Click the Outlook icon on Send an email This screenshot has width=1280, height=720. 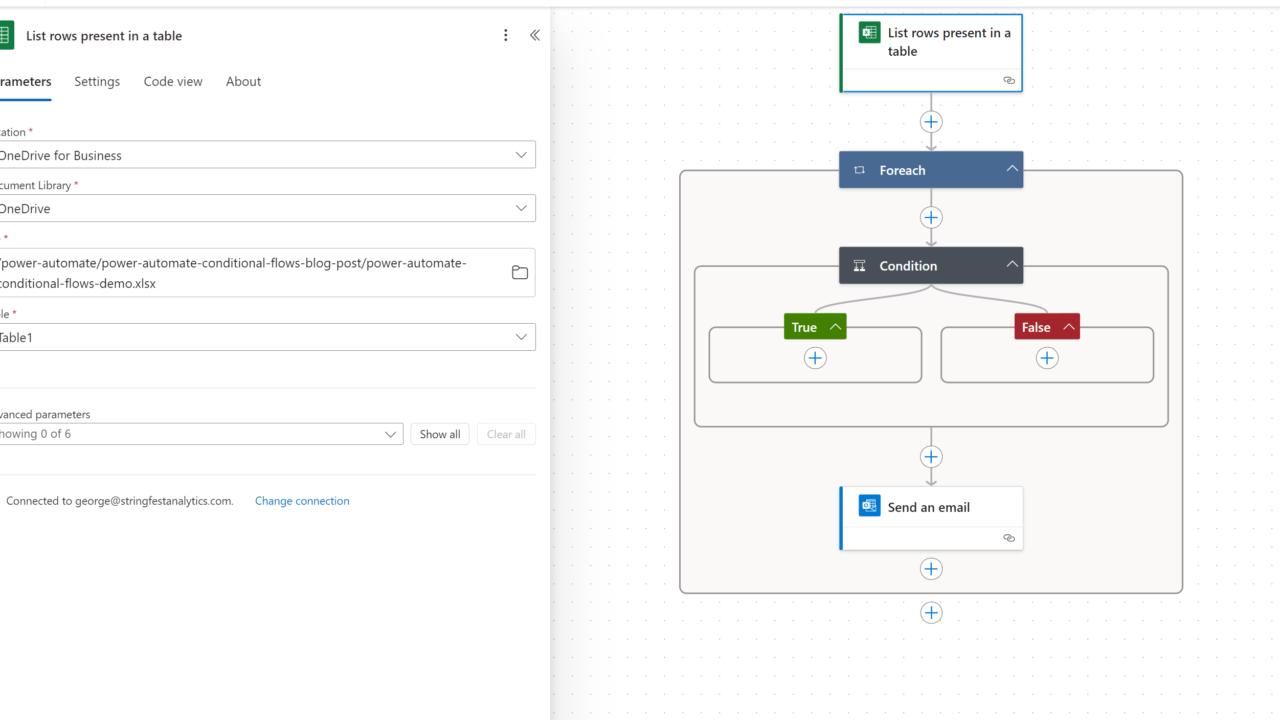tap(869, 506)
